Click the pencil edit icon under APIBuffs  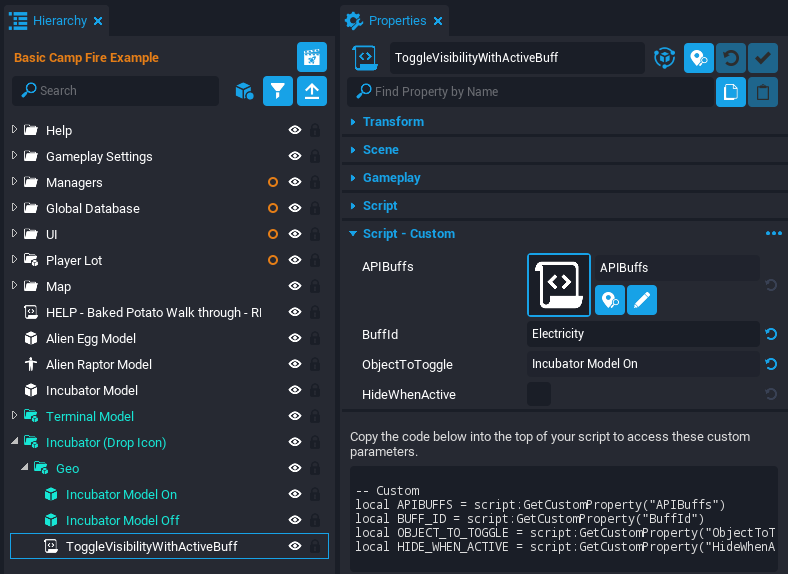[x=642, y=299]
